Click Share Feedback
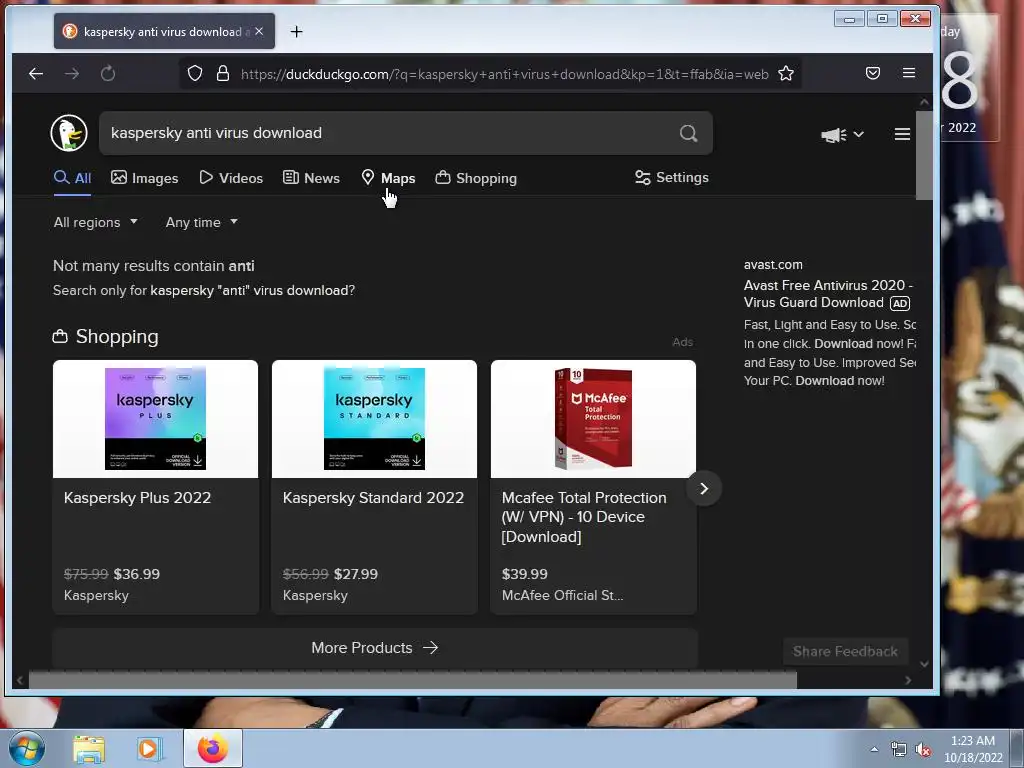Image resolution: width=1024 pixels, height=768 pixels. [845, 651]
